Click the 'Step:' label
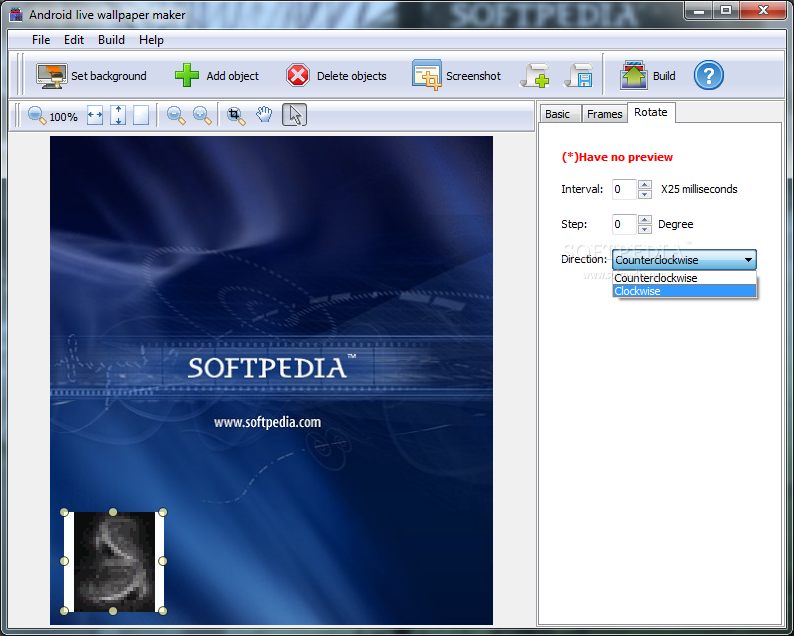The width and height of the screenshot is (794, 636). (x=574, y=224)
